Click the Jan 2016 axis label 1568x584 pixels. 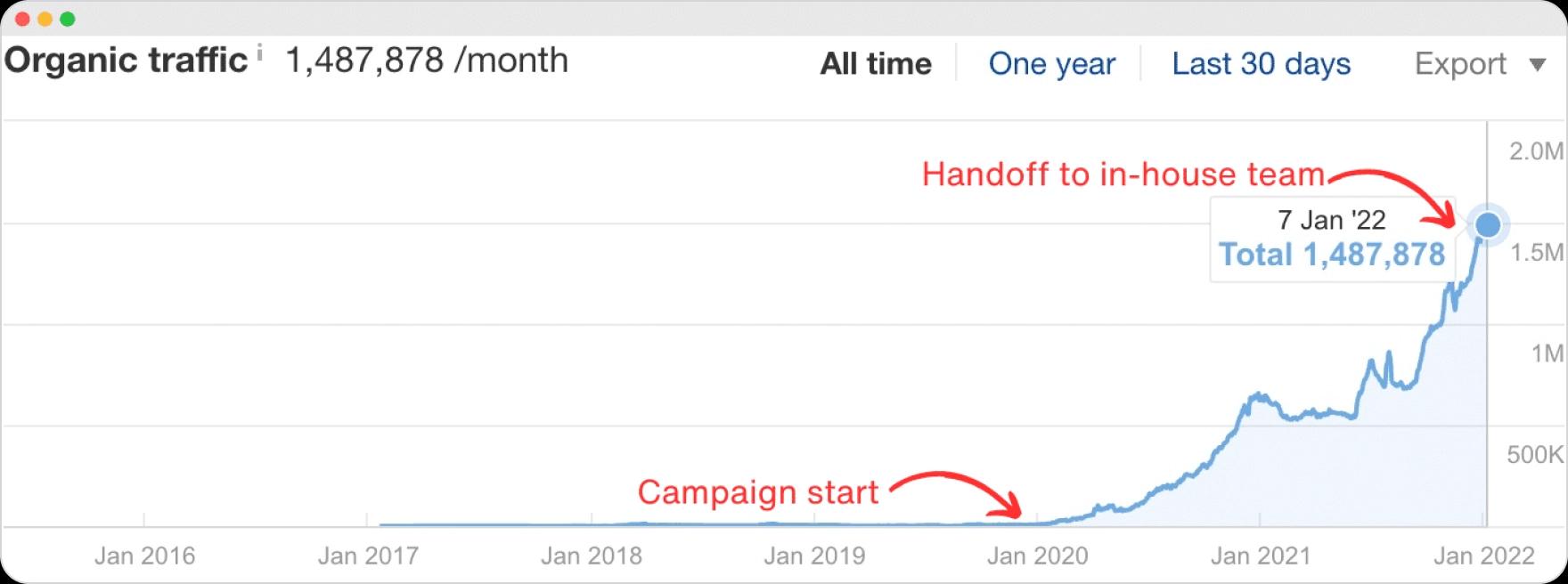144,556
